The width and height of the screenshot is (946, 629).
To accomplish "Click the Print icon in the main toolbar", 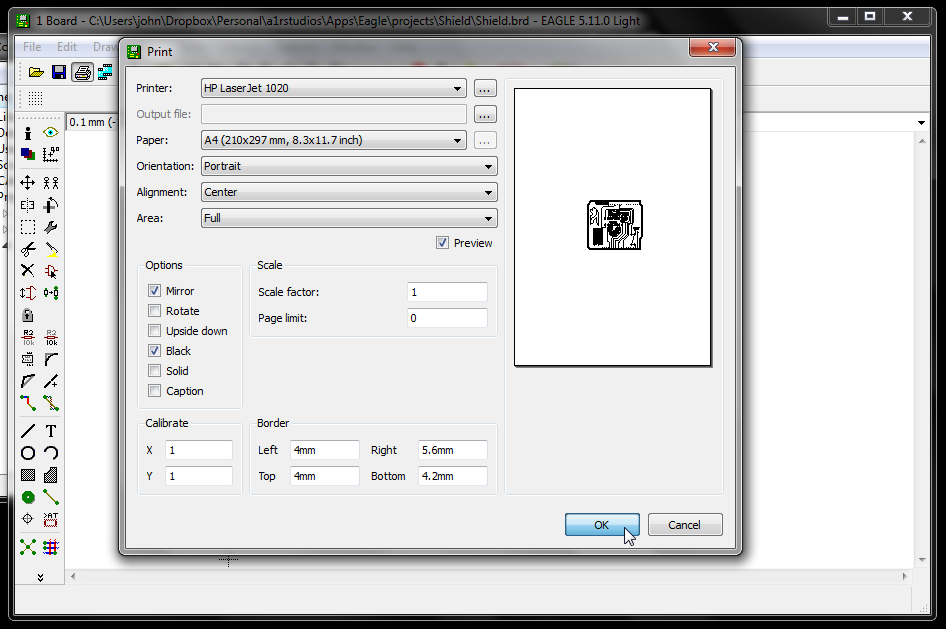I will tap(83, 72).
